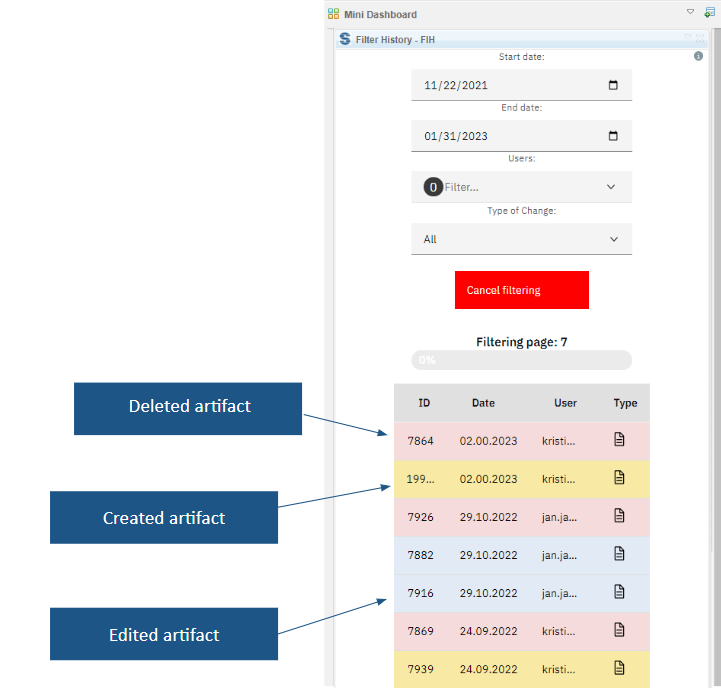721x688 pixels.
Task: Click the Date column header
Action: pos(483,403)
